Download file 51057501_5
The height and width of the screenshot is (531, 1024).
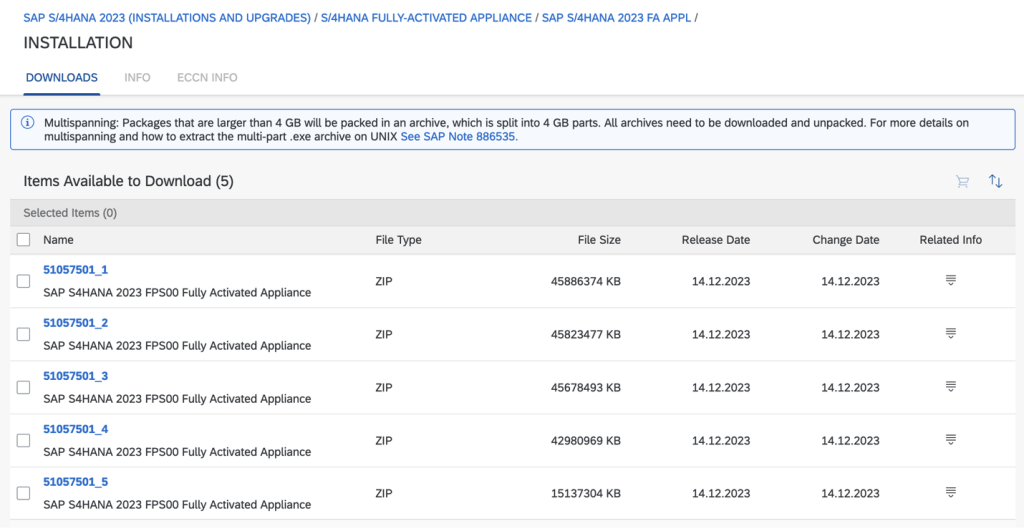pyautogui.click(x=76, y=482)
